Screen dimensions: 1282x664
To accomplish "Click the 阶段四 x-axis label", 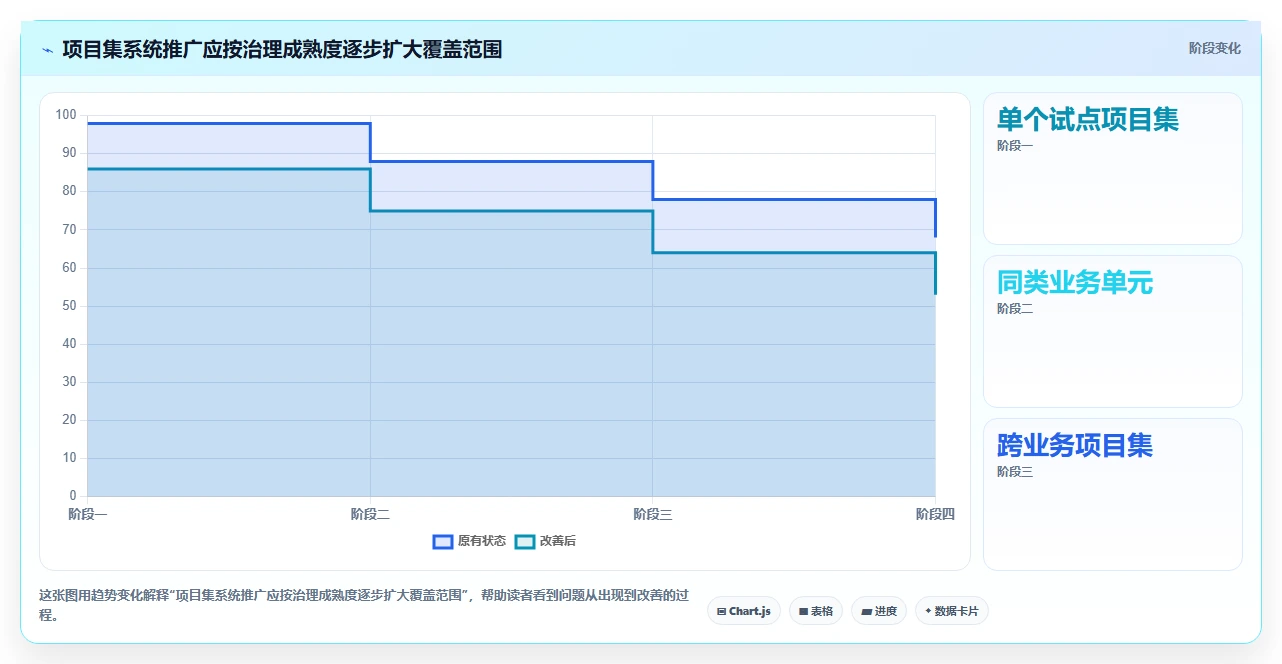I will pos(935,514).
